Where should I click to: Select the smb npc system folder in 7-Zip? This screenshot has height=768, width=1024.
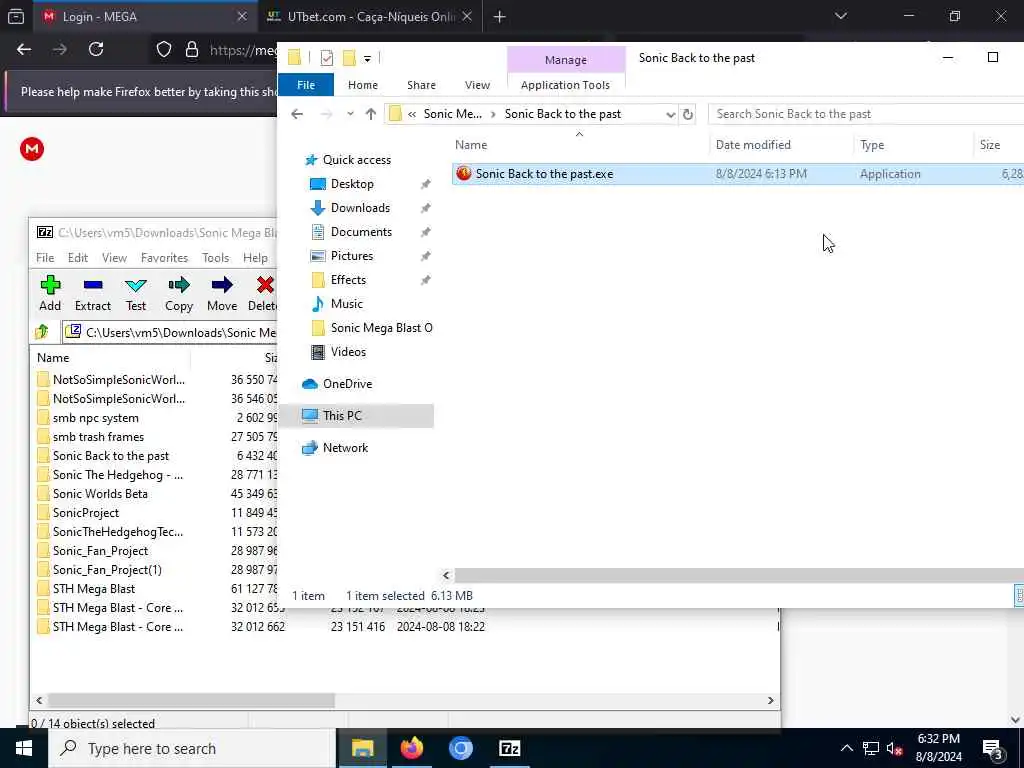click(x=95, y=418)
